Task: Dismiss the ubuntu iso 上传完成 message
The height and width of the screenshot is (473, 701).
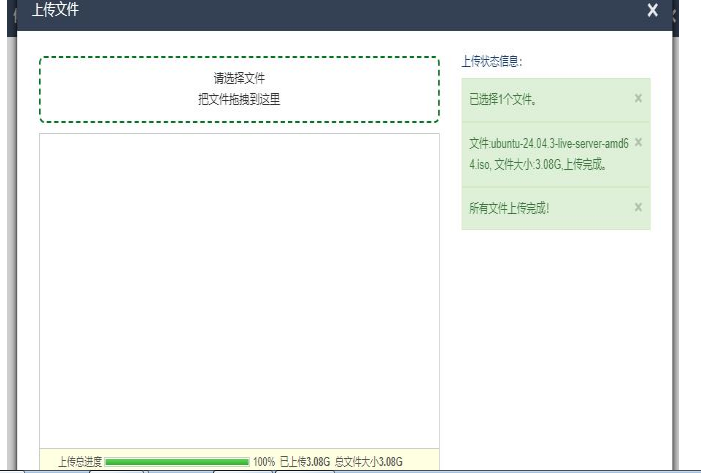Action: tap(638, 142)
